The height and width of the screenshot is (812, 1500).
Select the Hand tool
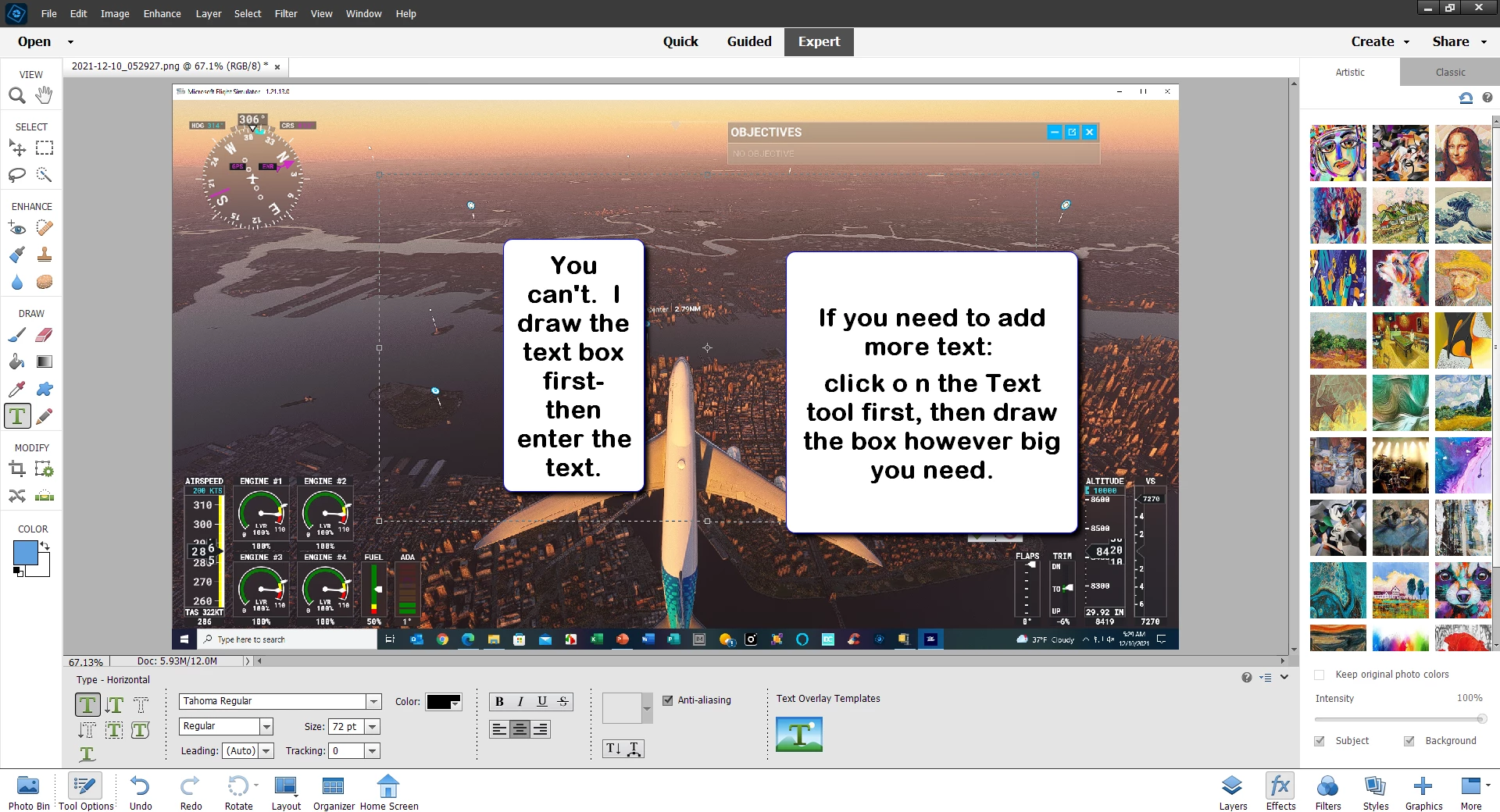45,95
